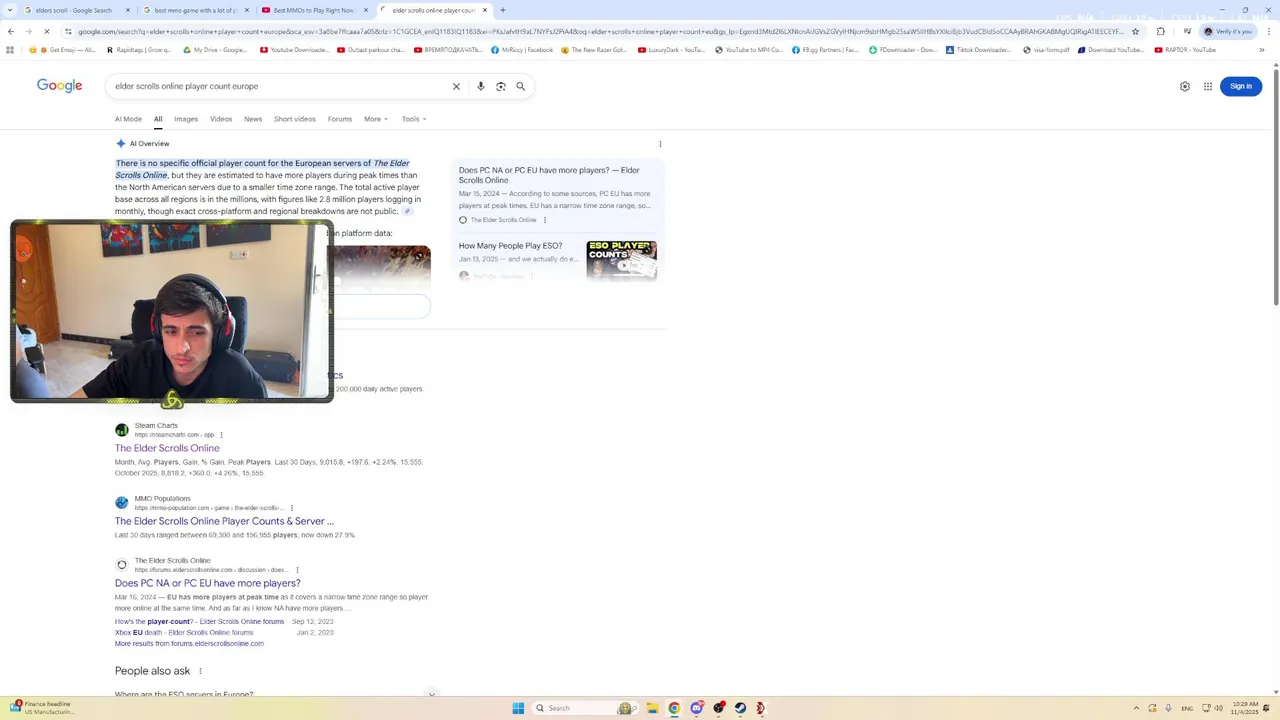The width and height of the screenshot is (1280, 720).
Task: Open the Chrome tab search dropdown
Action: [x=10, y=10]
